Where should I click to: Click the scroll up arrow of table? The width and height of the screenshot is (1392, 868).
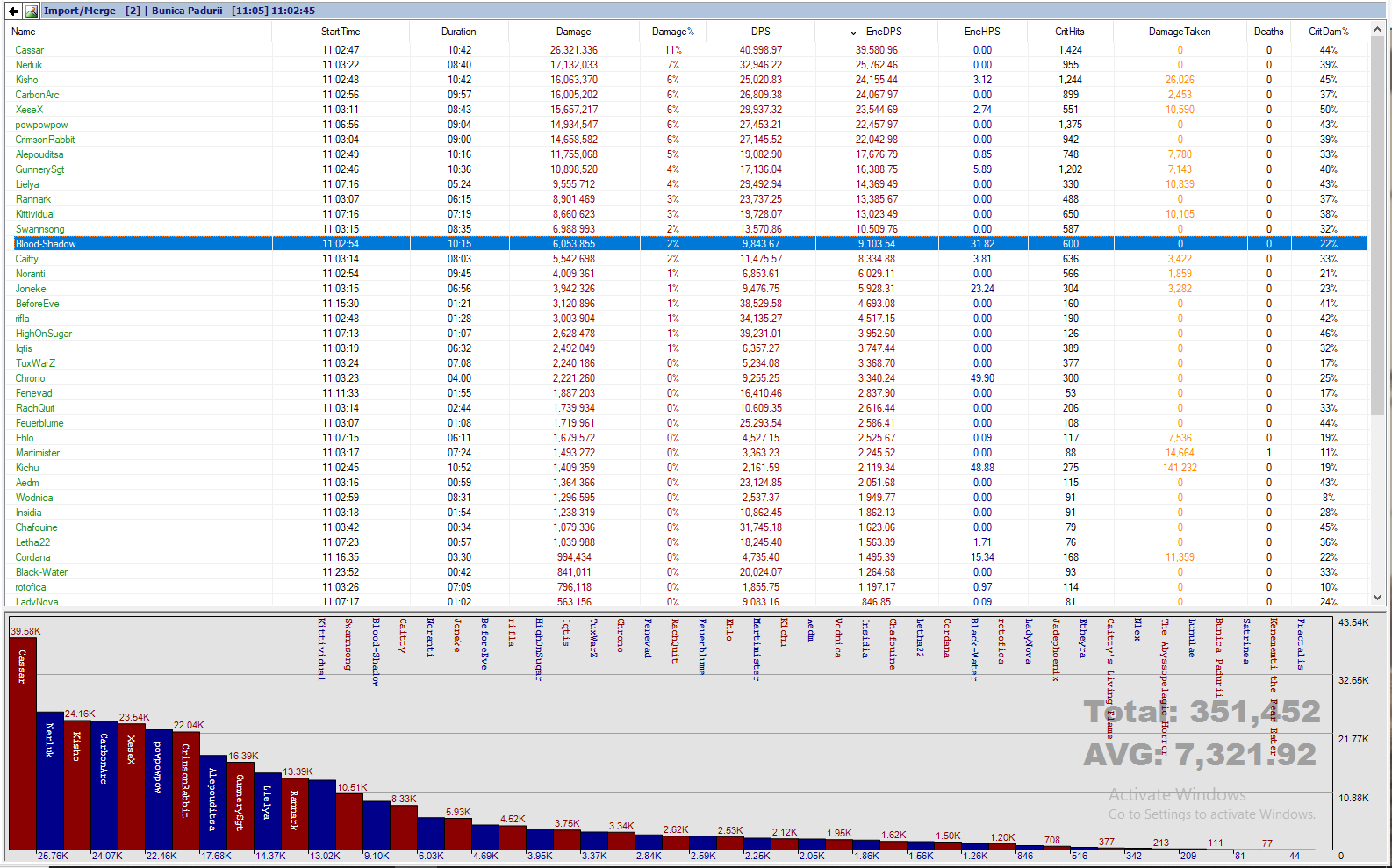click(1377, 30)
